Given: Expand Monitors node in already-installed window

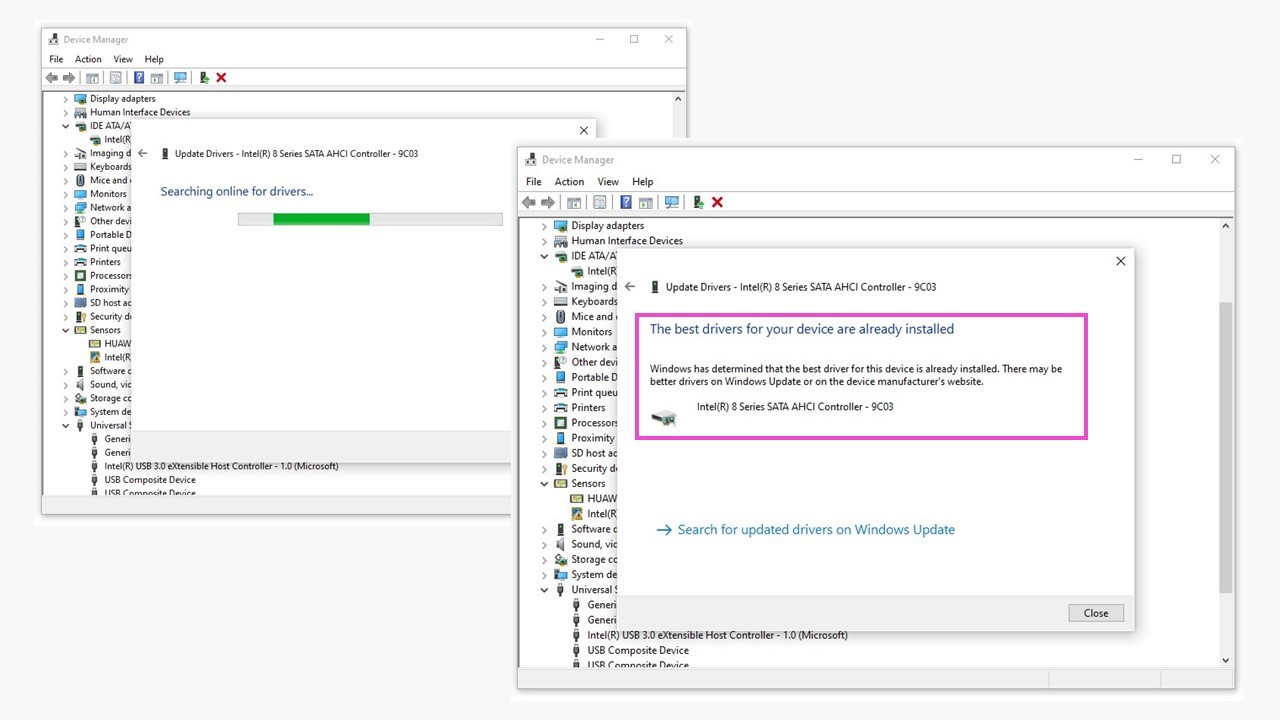Looking at the screenshot, I should coord(545,332).
